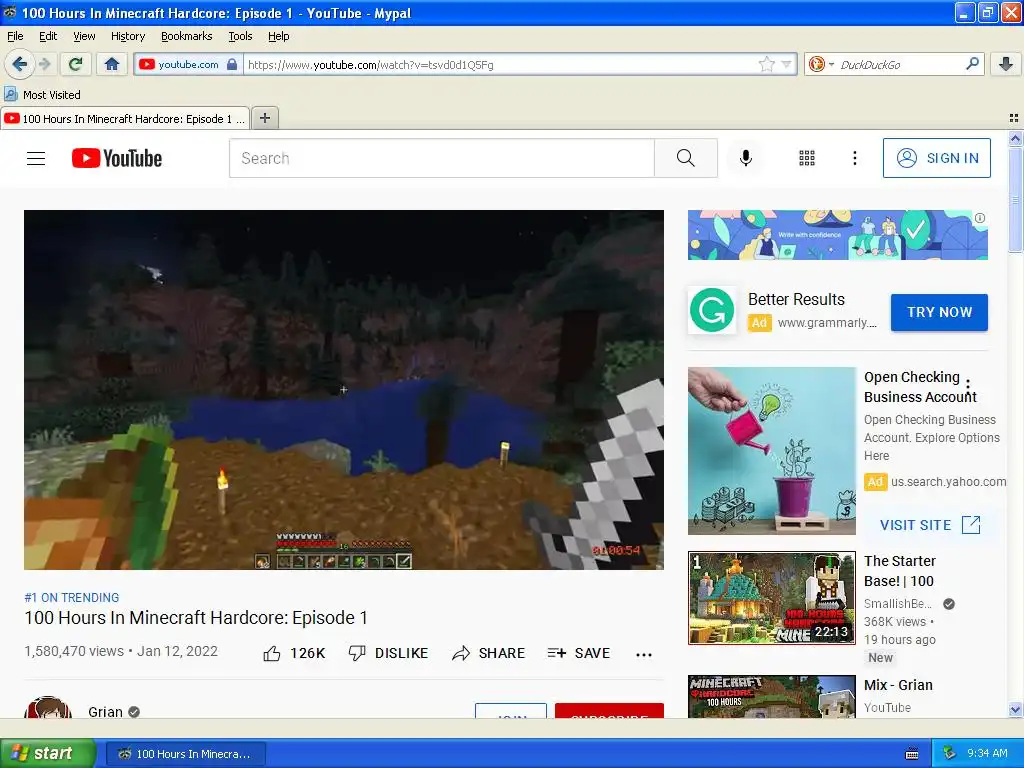Click the Grammarly banner ad image

point(837,235)
